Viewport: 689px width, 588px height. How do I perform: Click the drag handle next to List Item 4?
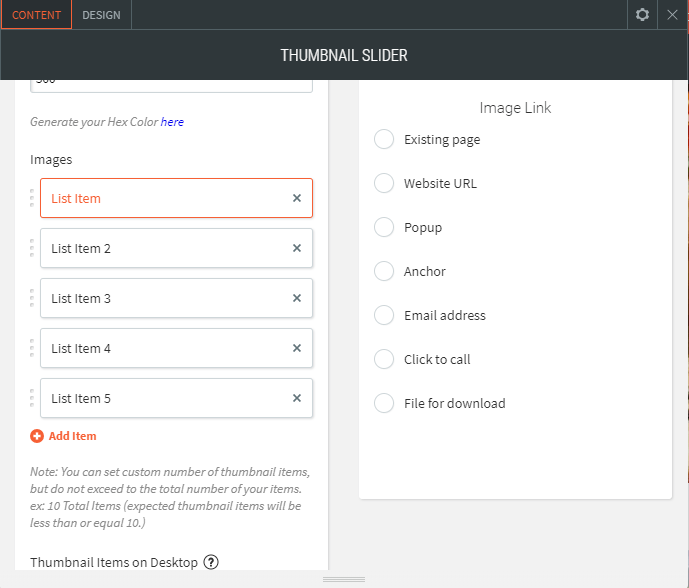(32, 348)
